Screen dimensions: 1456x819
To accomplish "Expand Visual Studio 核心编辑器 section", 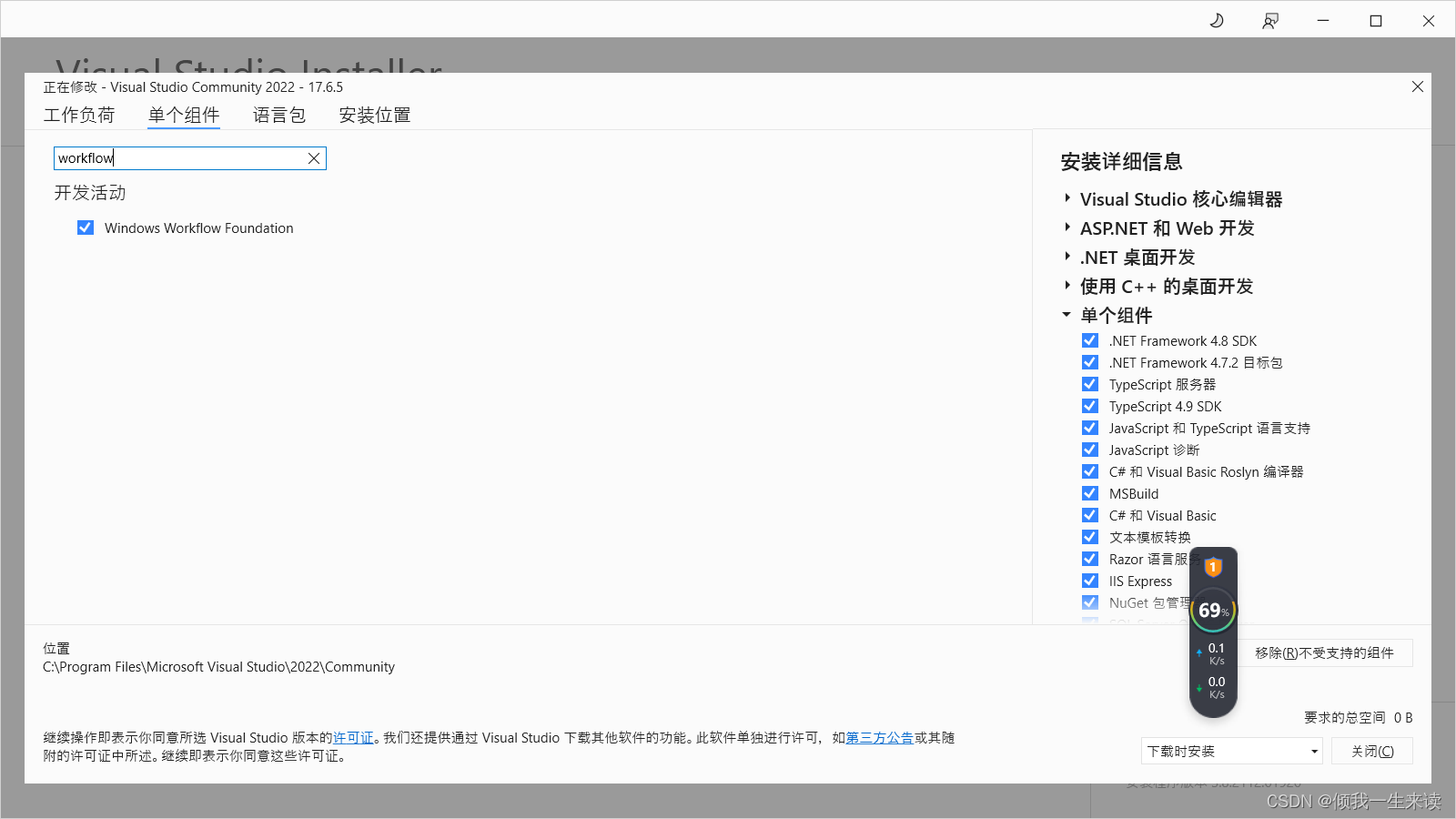I will [x=1067, y=198].
